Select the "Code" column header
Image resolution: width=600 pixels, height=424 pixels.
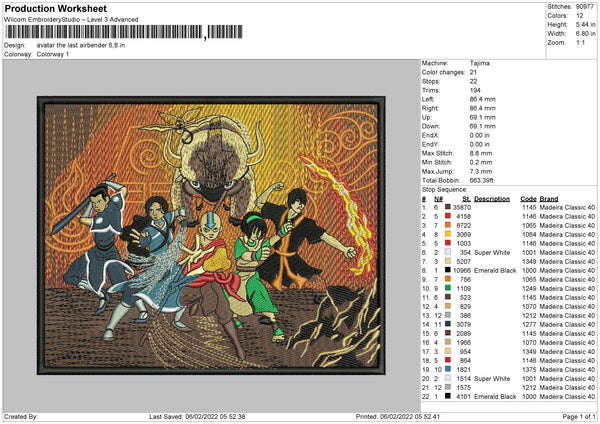coord(528,199)
